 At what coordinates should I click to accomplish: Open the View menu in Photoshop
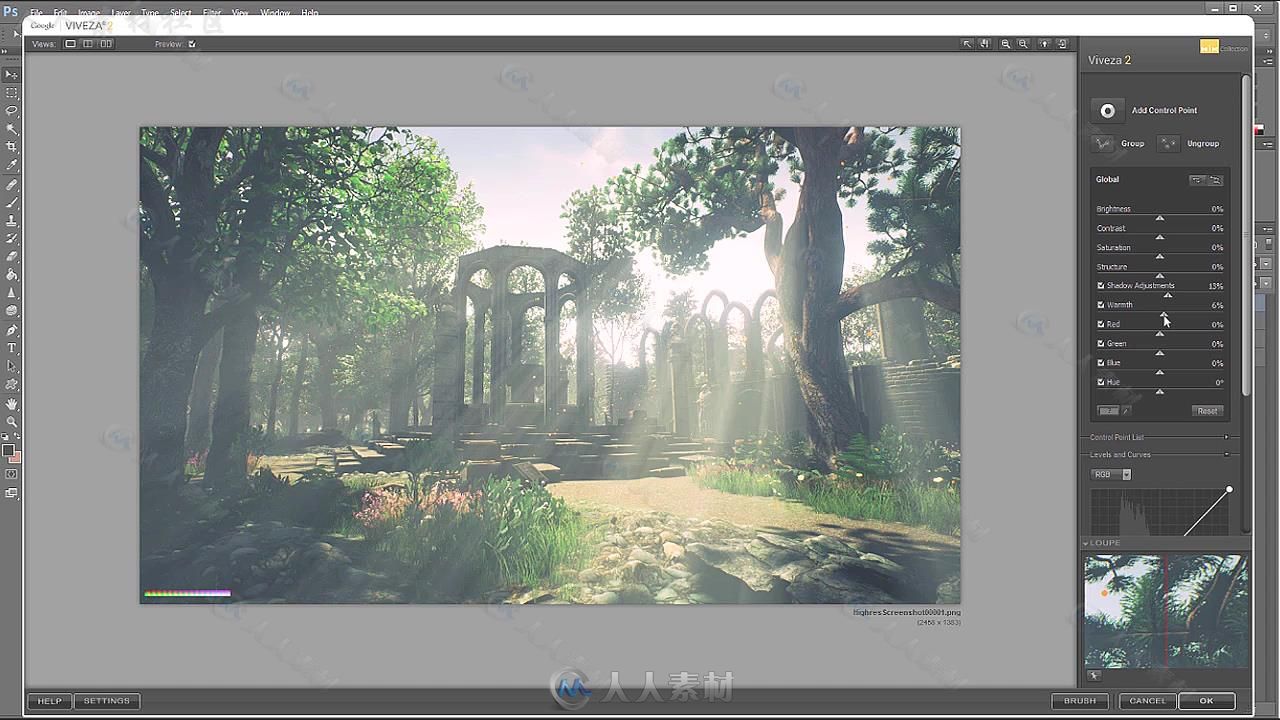tap(240, 13)
